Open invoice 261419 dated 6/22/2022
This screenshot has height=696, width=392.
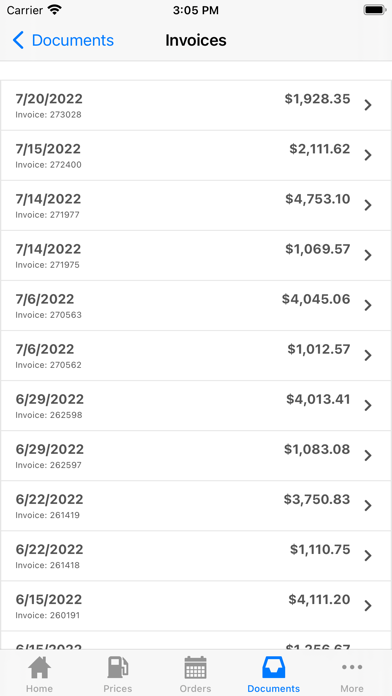(196, 506)
